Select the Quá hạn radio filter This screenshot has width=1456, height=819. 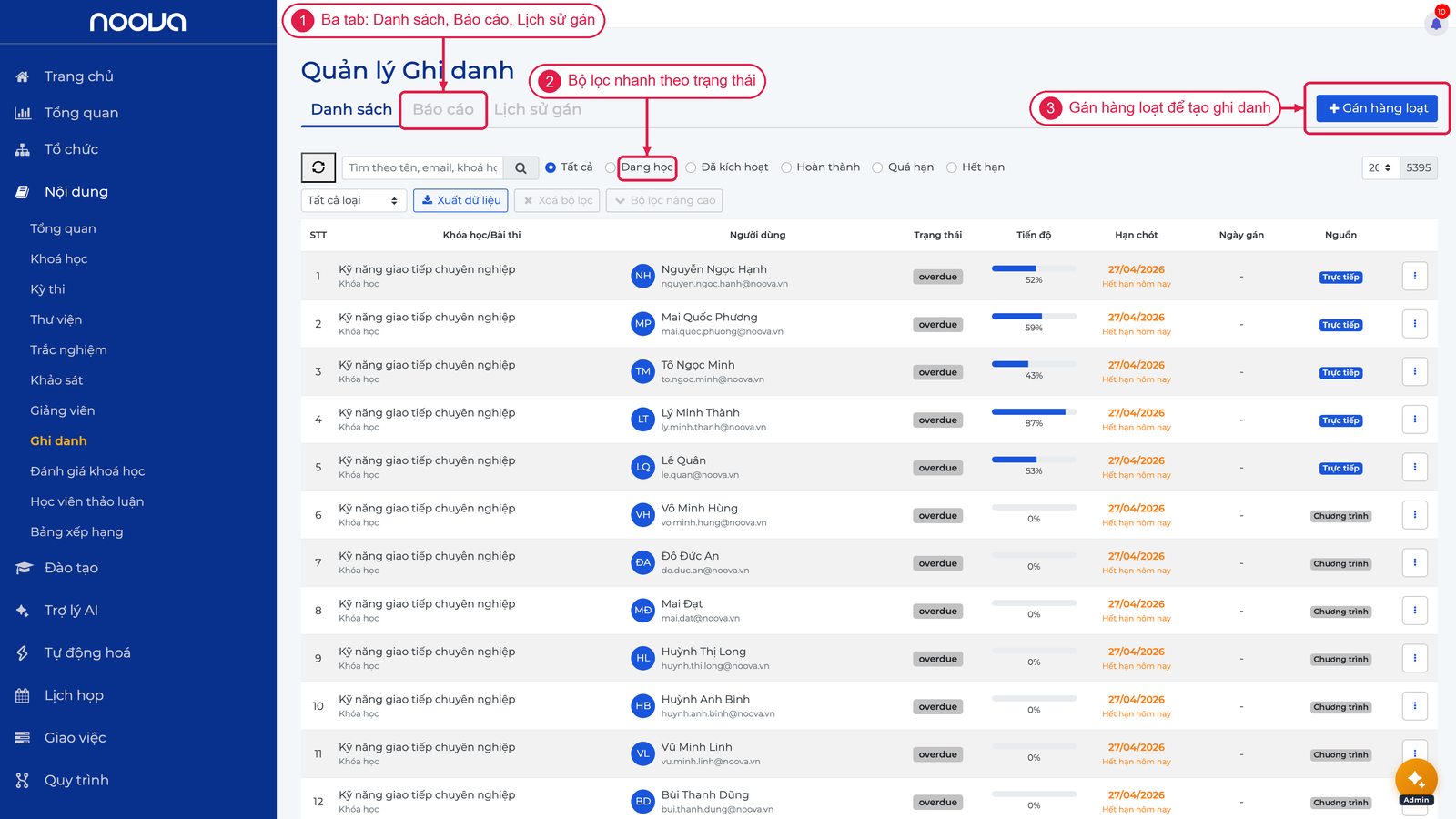click(x=903, y=167)
